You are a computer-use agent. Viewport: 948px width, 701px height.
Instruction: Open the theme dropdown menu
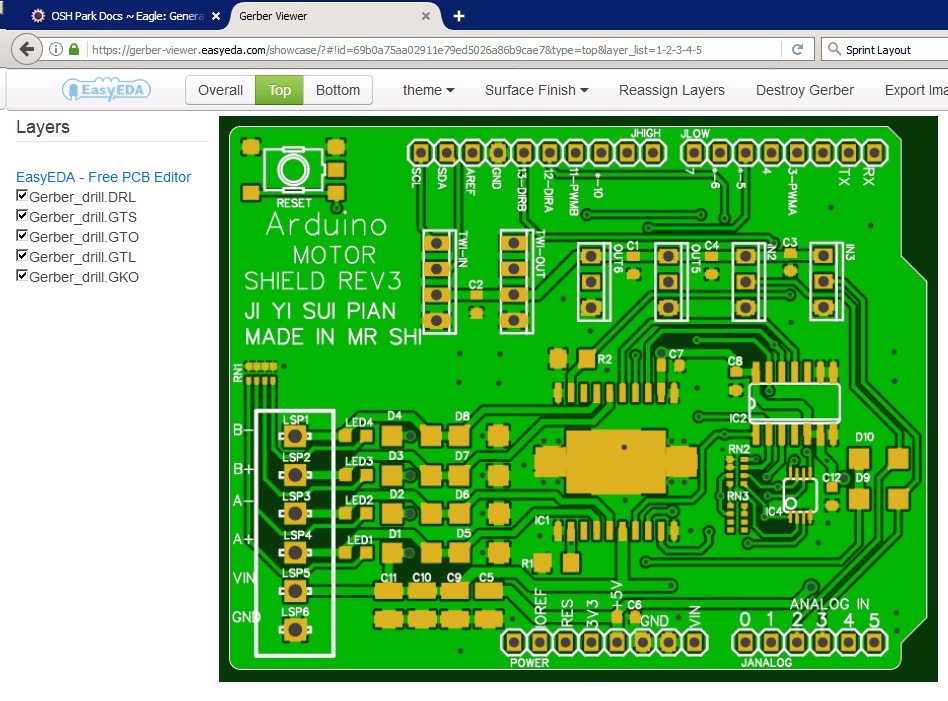pos(428,90)
